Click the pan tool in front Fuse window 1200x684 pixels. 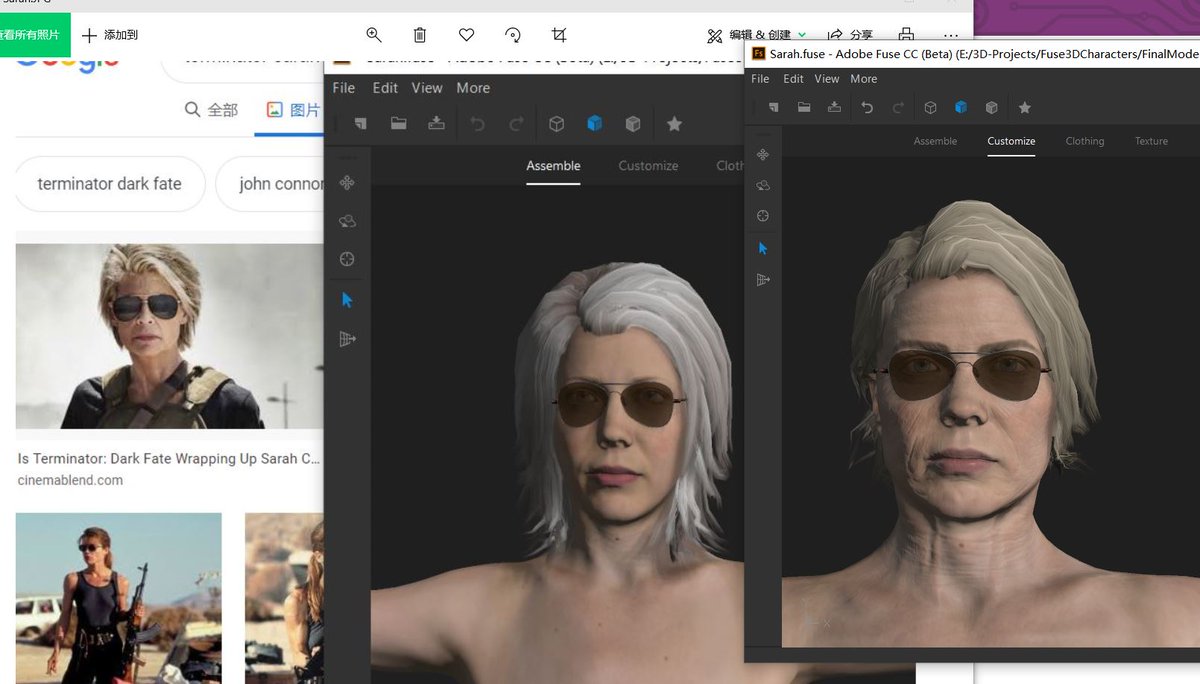[x=763, y=155]
